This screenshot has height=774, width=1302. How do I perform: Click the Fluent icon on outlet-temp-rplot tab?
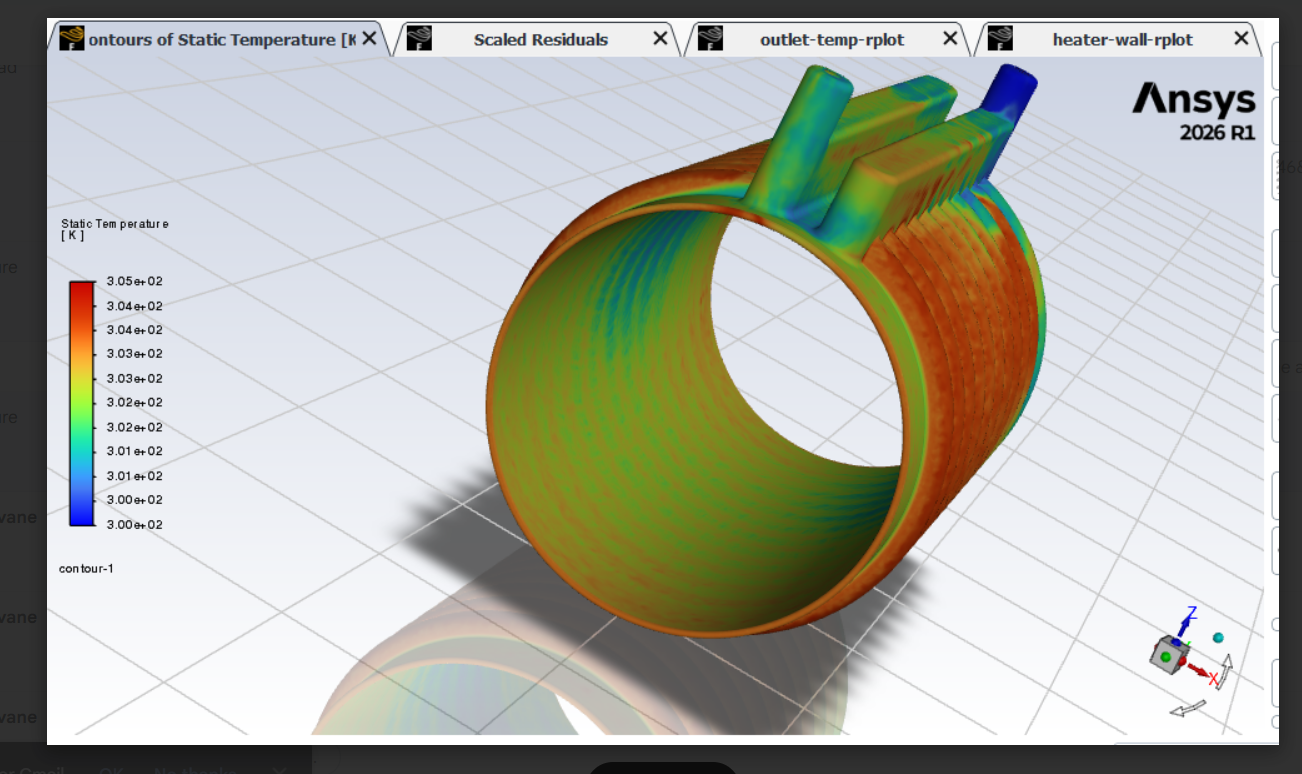[x=710, y=39]
